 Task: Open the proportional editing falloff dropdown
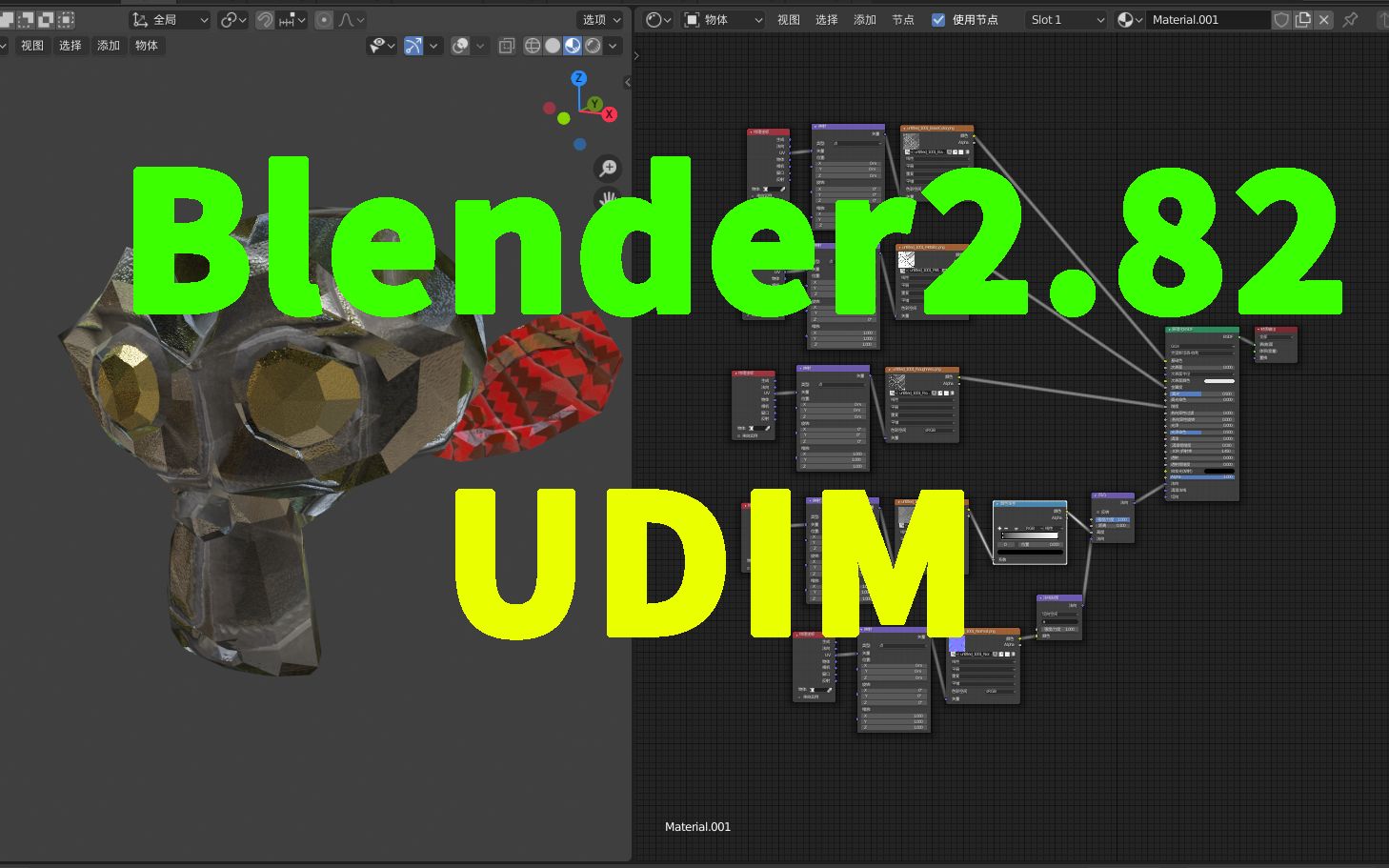(x=351, y=19)
